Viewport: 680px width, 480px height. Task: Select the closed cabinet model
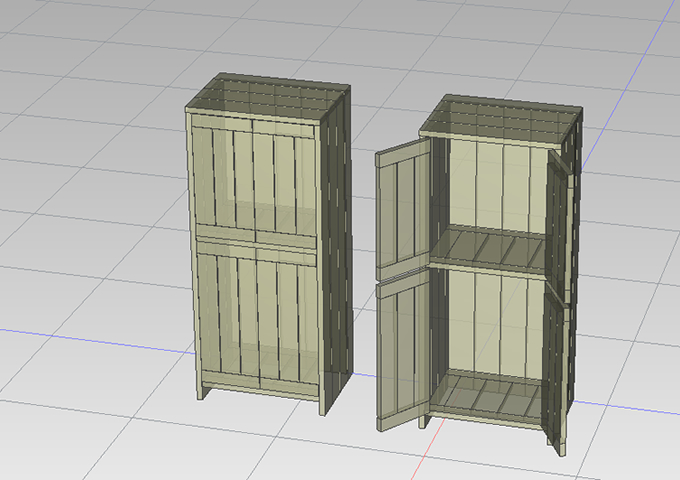(269, 243)
